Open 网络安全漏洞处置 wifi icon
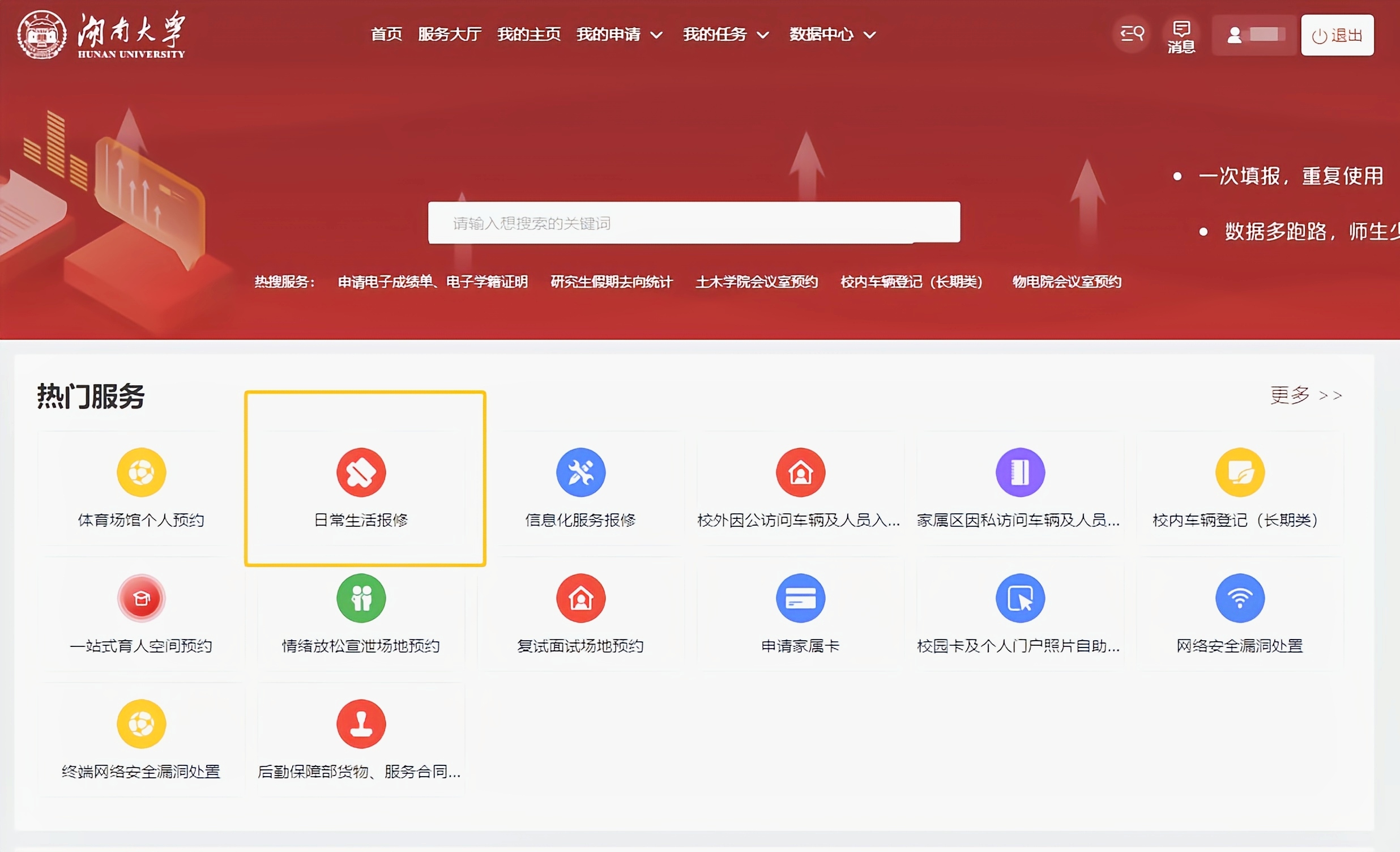This screenshot has height=852, width=1400. [1239, 598]
